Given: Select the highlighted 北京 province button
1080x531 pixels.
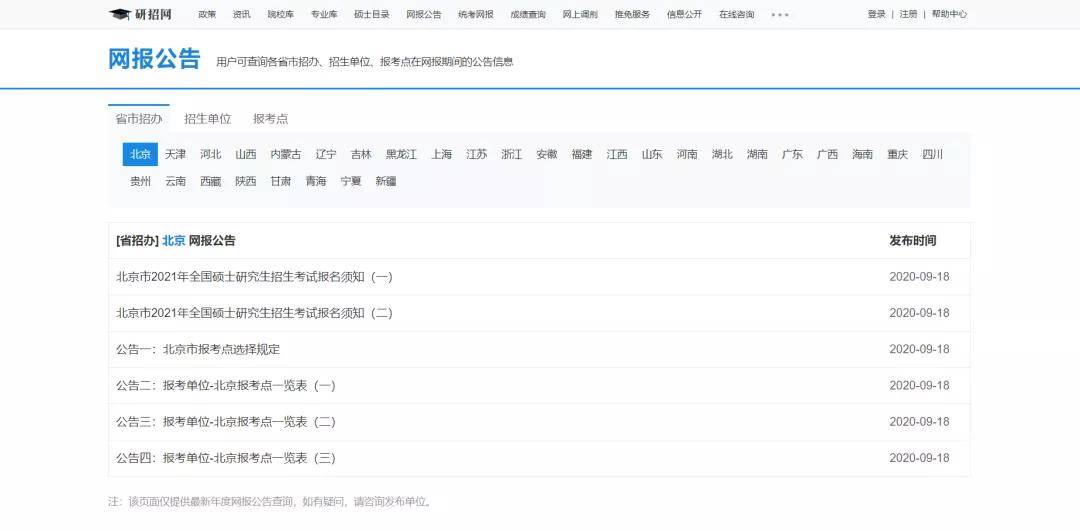Looking at the screenshot, I should coord(141,154).
